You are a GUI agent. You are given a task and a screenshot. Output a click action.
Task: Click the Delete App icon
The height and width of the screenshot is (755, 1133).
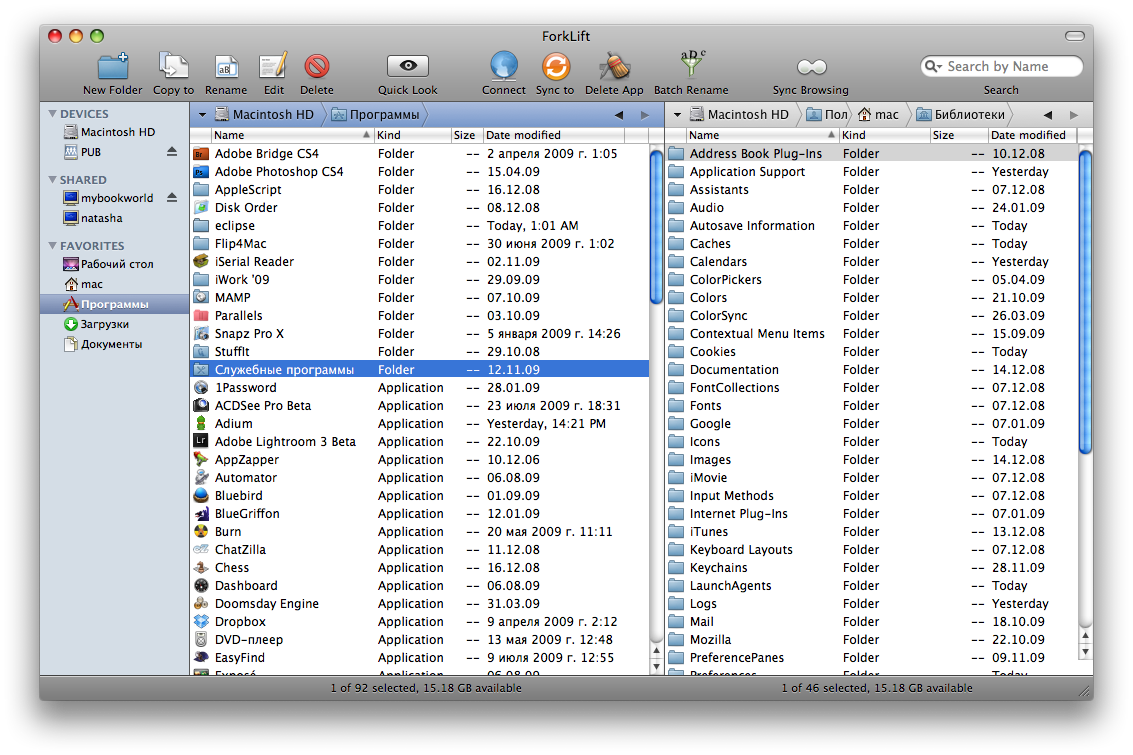click(614, 66)
